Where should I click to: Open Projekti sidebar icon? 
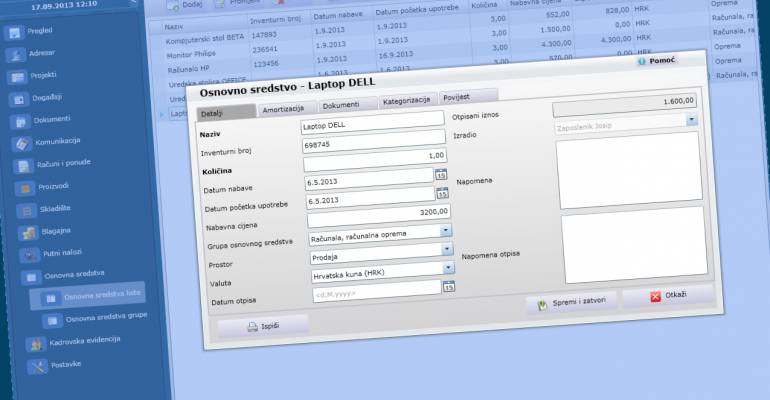pyautogui.click(x=17, y=78)
